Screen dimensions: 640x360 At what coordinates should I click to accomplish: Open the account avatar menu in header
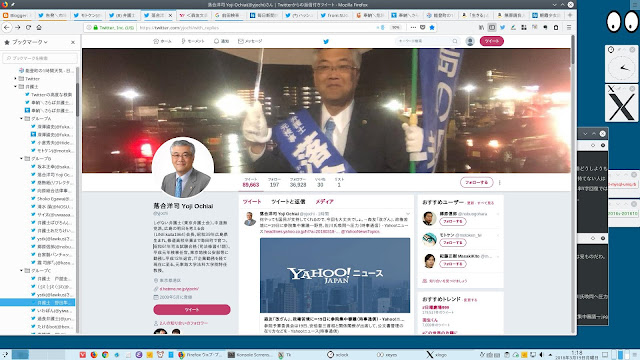click(470, 41)
